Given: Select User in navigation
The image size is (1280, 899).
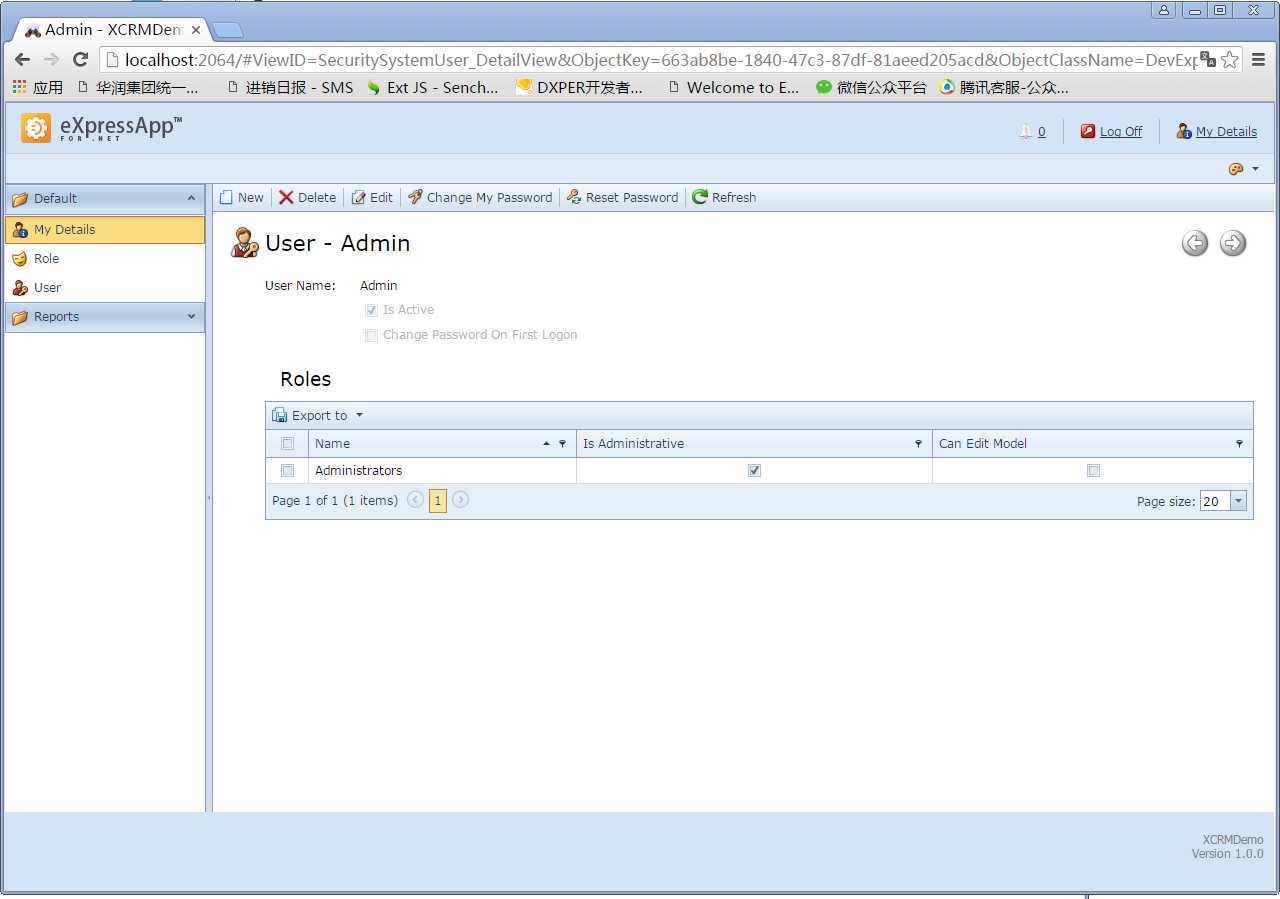Looking at the screenshot, I should coord(105,287).
